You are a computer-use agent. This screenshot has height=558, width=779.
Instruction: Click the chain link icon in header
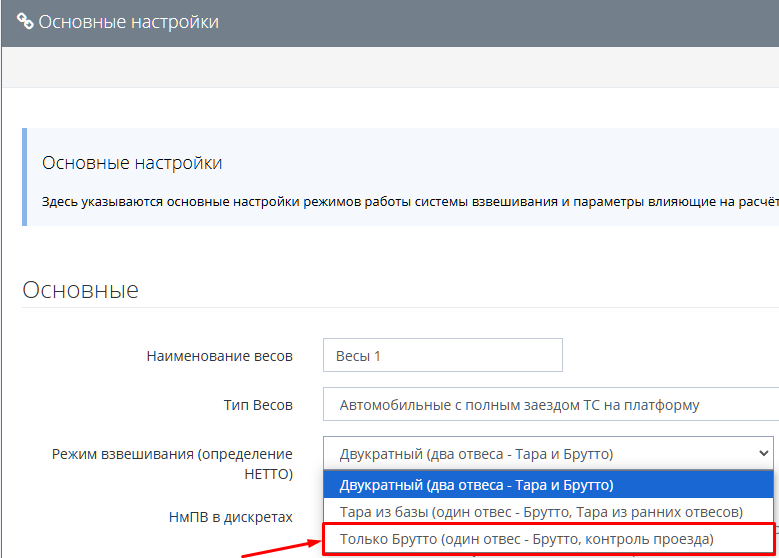(25, 21)
